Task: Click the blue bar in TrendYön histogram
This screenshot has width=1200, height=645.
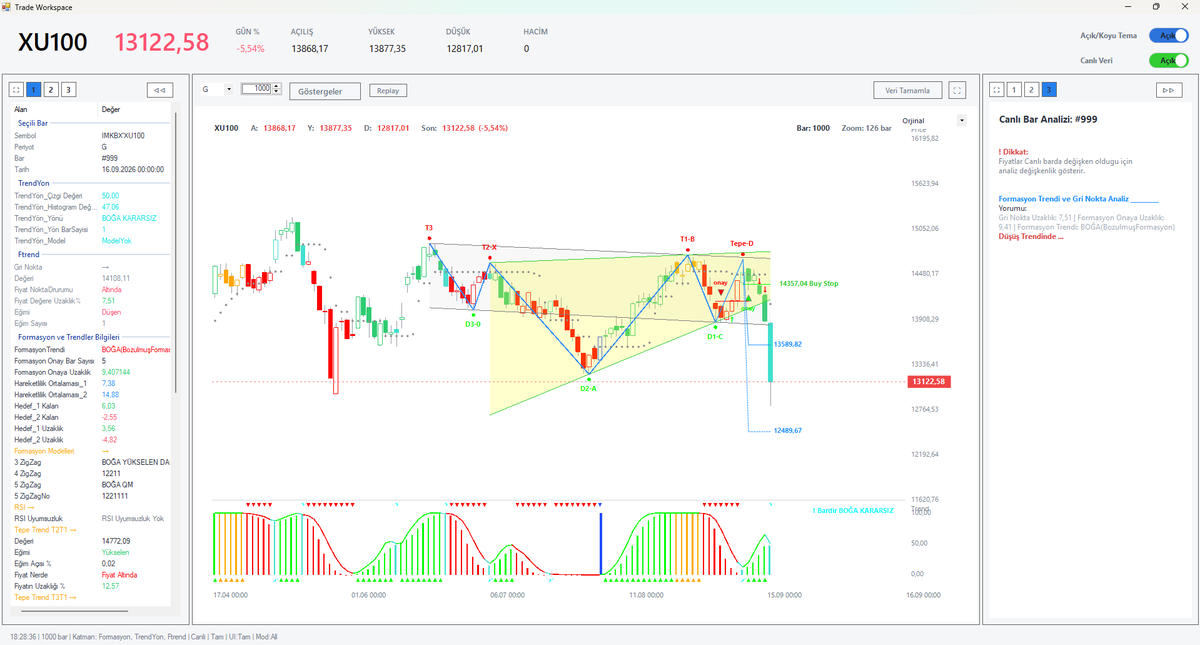Action: [601, 544]
